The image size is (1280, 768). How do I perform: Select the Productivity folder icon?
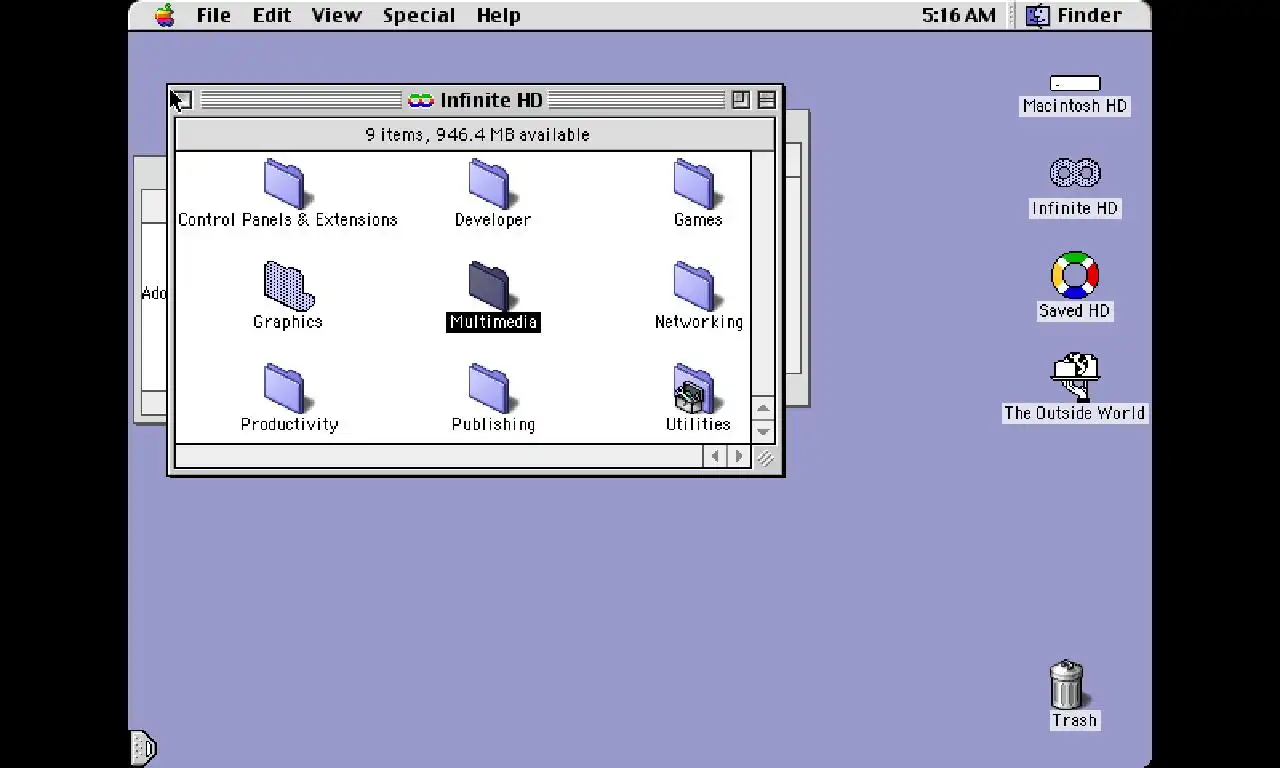[288, 389]
